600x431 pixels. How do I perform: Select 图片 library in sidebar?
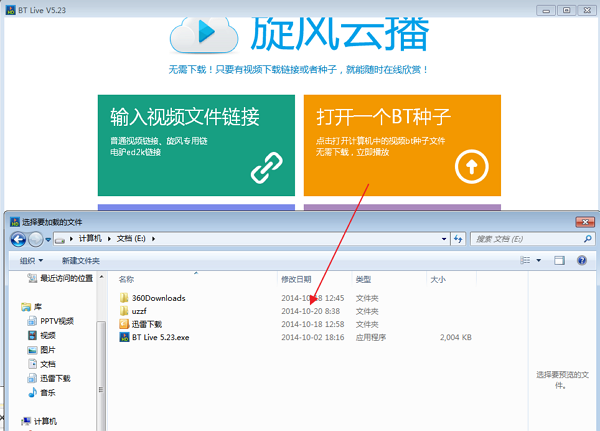48,350
